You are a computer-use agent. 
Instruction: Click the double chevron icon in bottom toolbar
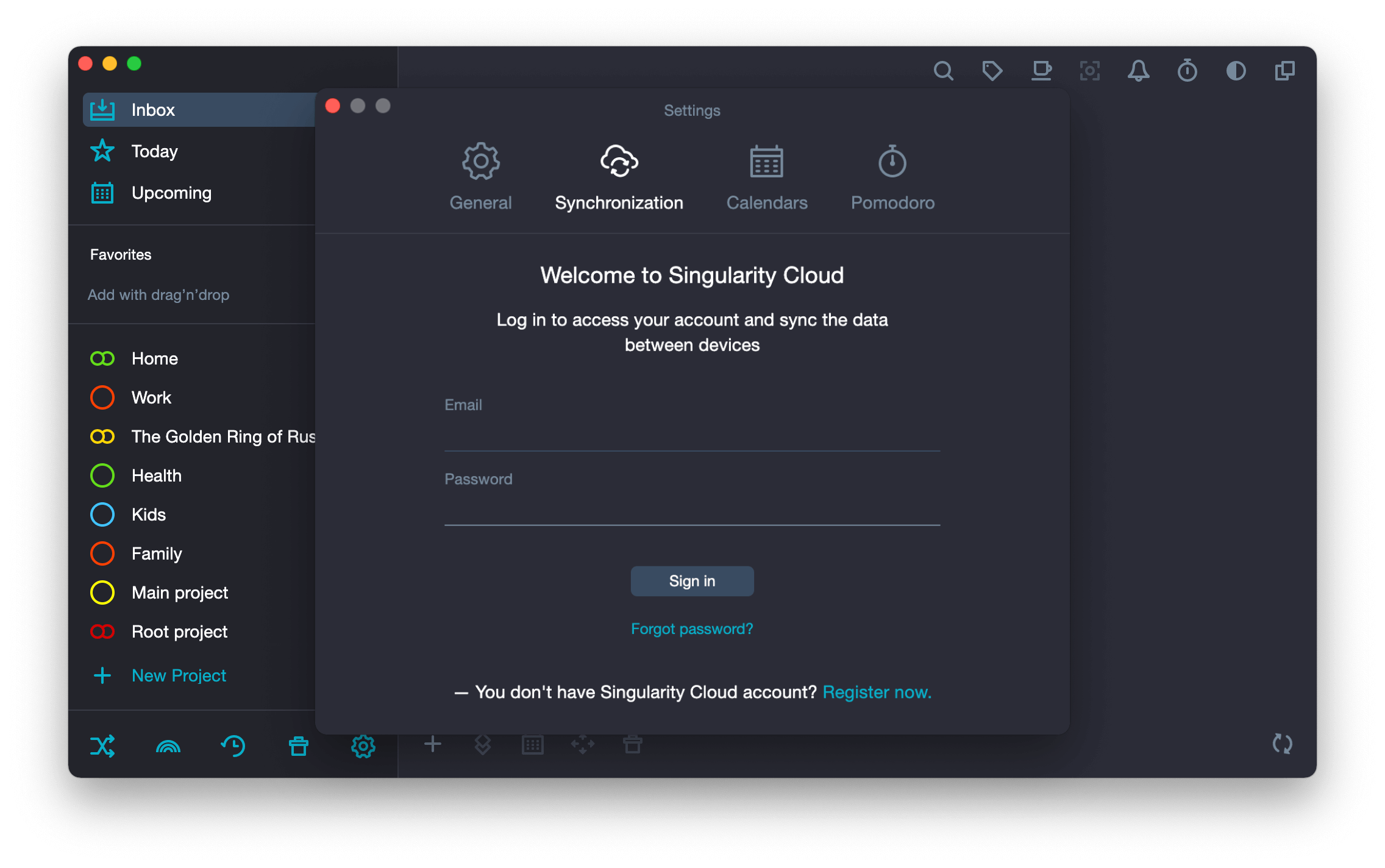(x=482, y=744)
